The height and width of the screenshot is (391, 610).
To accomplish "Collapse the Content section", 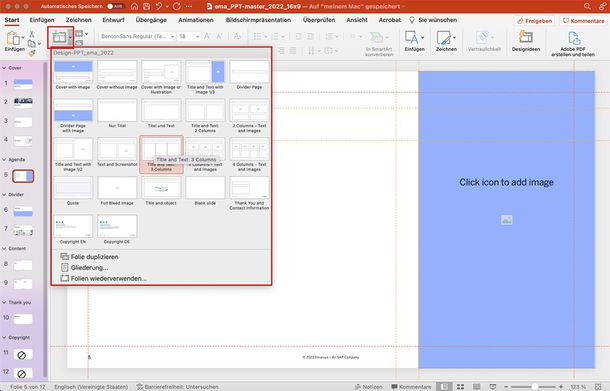I will [x=4, y=248].
